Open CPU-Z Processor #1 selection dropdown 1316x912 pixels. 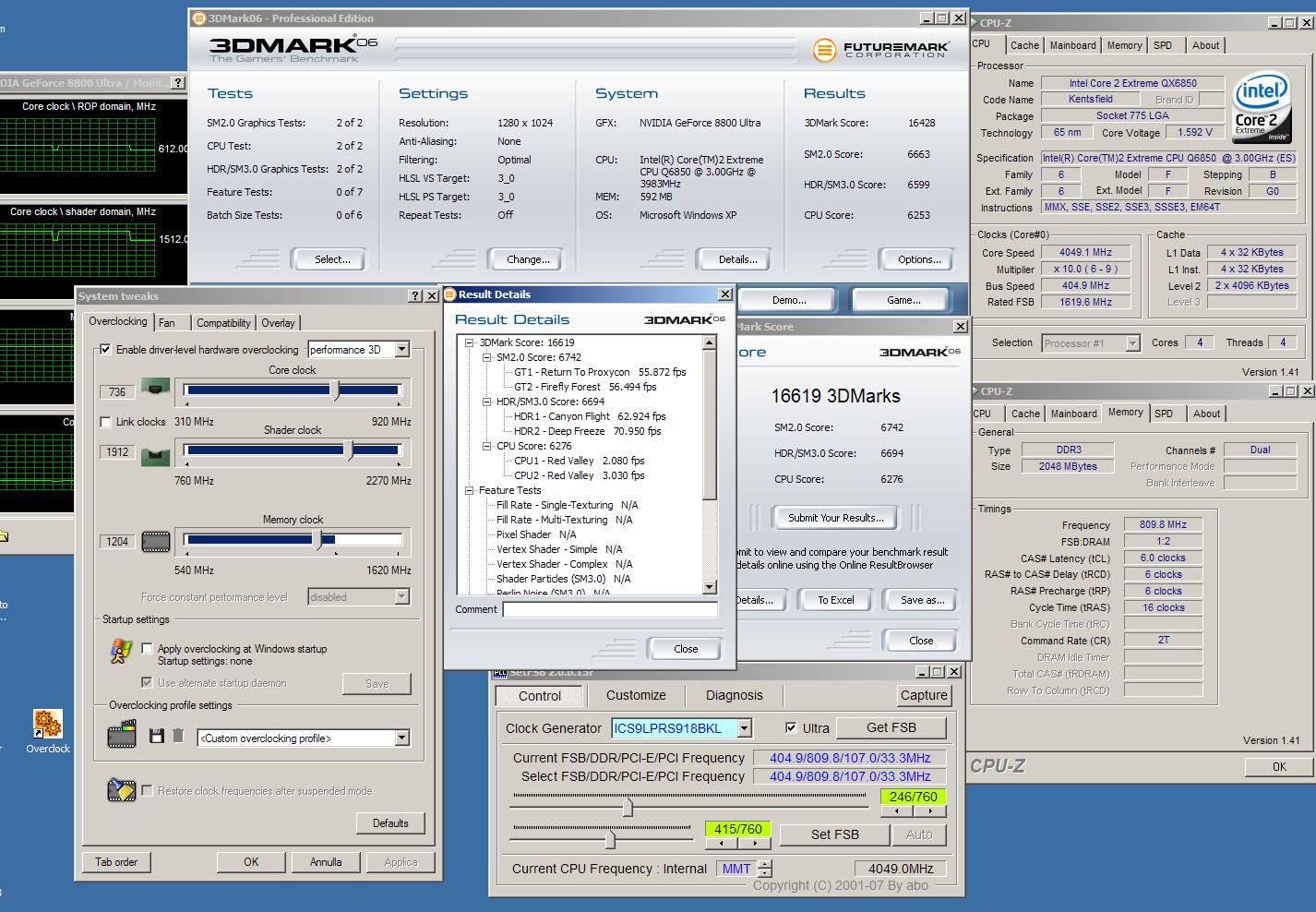(1132, 343)
